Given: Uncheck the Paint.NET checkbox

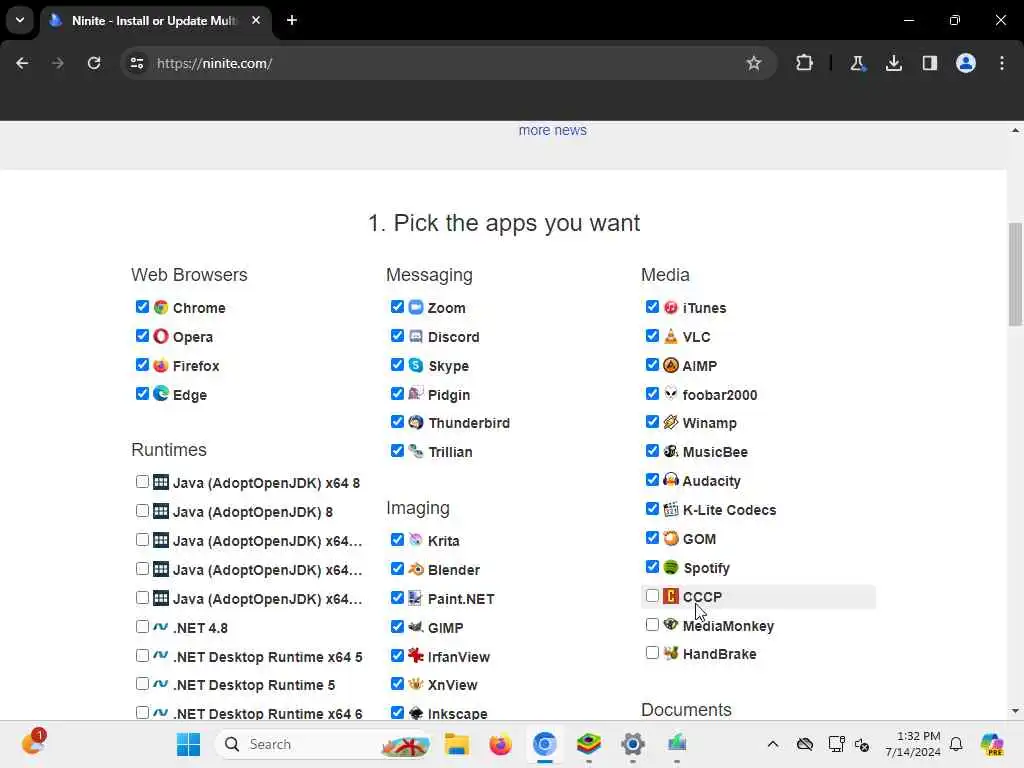Looking at the screenshot, I should (397, 598).
